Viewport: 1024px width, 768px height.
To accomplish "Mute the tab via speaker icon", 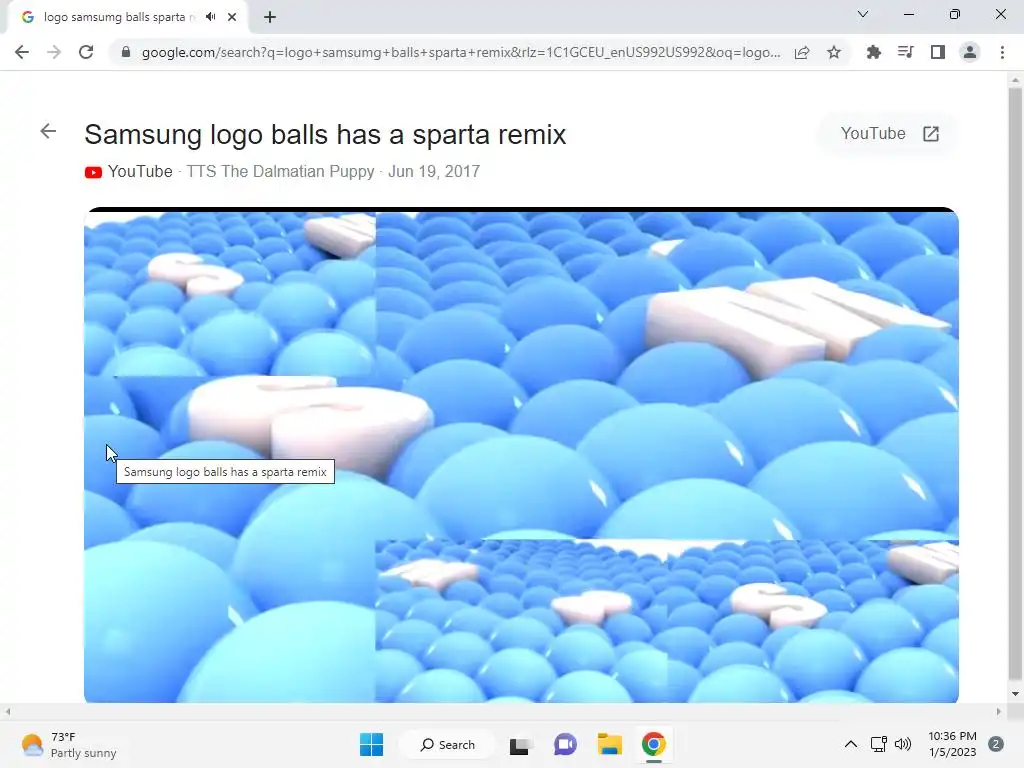I will tap(210, 17).
